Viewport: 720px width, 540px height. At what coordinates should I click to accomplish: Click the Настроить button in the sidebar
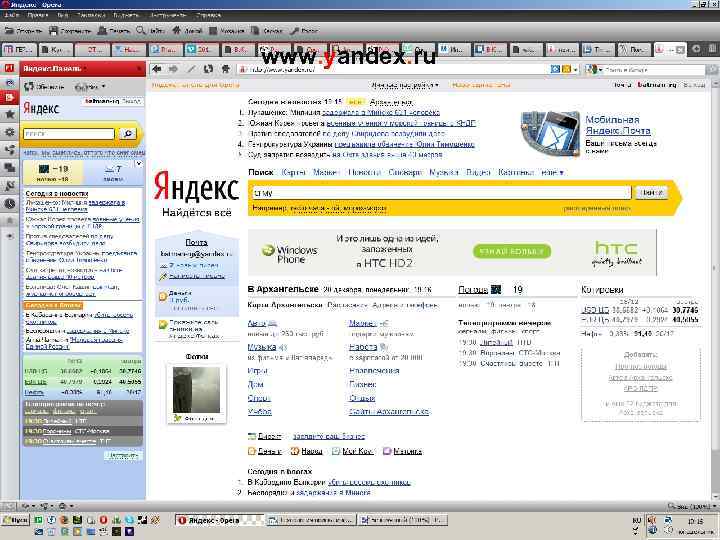pyautogui.click(x=123, y=456)
